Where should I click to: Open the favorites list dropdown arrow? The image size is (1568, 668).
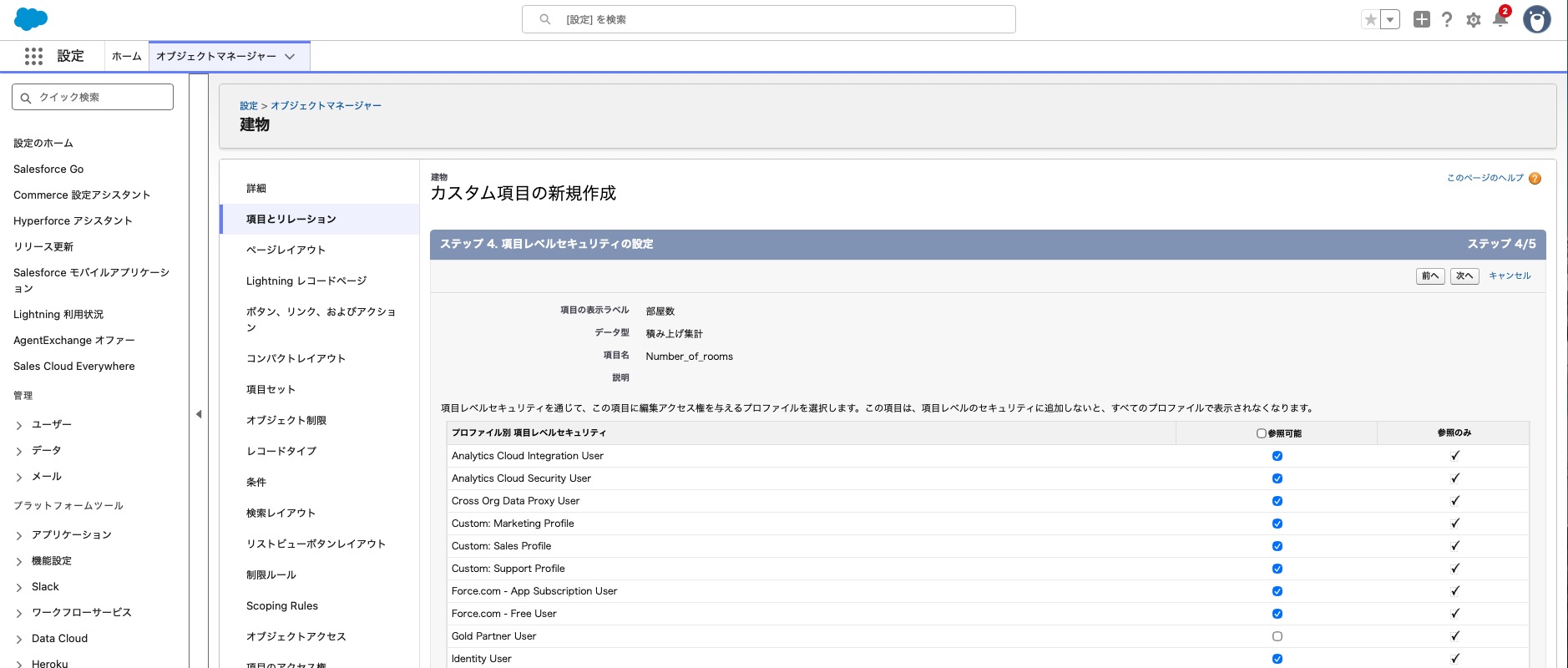pos(1390,19)
